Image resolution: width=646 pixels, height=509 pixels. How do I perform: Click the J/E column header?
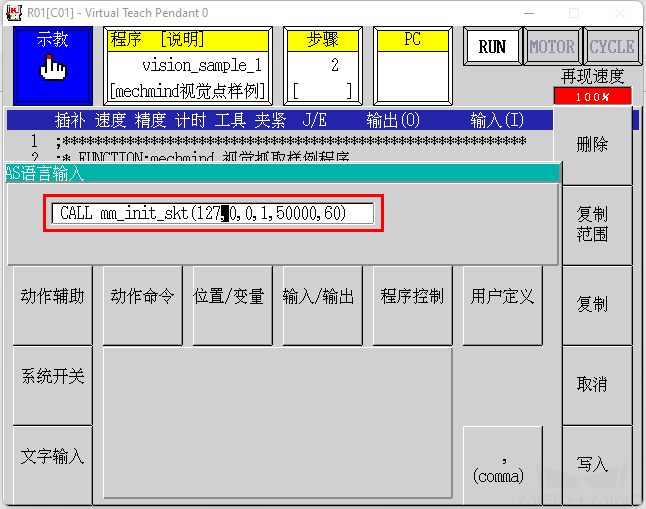coord(315,120)
